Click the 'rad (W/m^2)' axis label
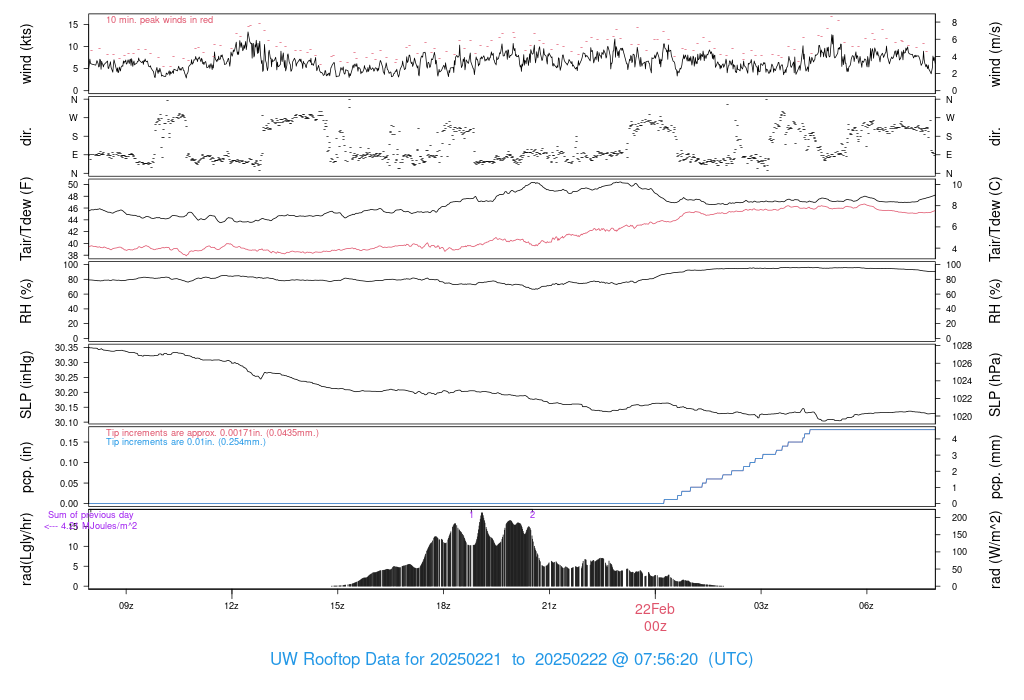This screenshot has width=1024, height=700. 995,549
